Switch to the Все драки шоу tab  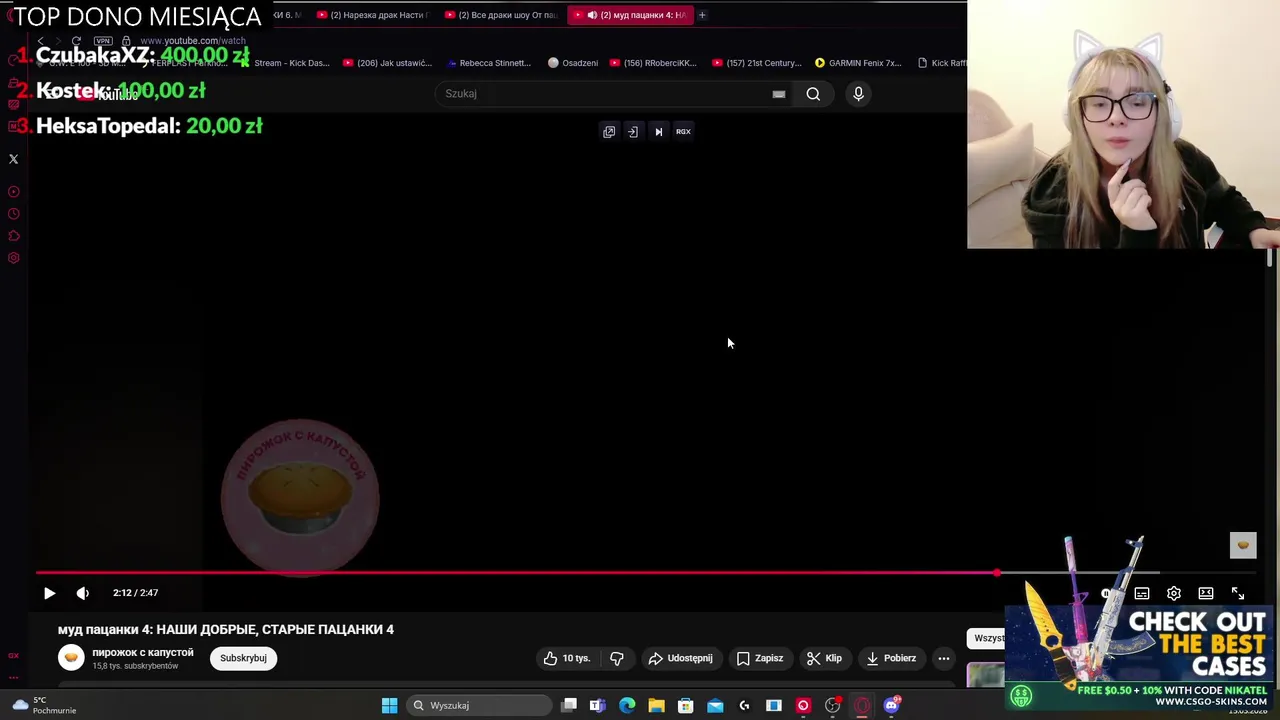(500, 15)
